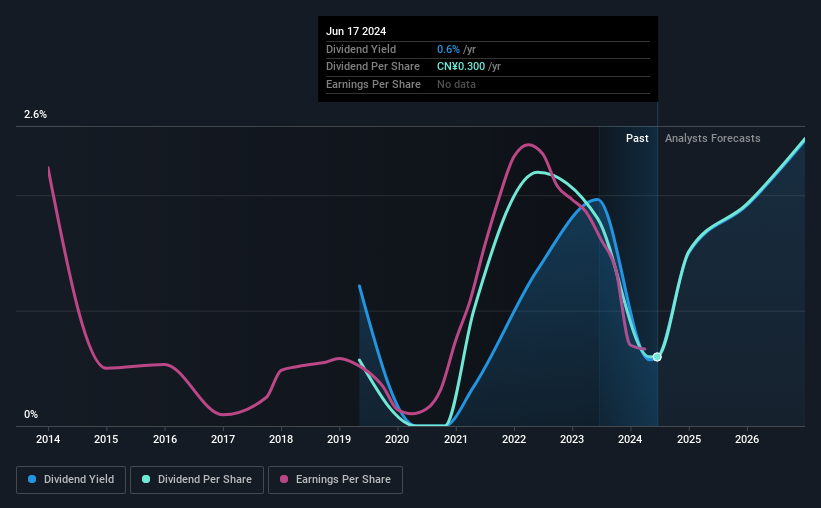Viewport: 821px width, 508px height.
Task: Toggle the Dividend Per Share legend button
Action: [x=197, y=480]
